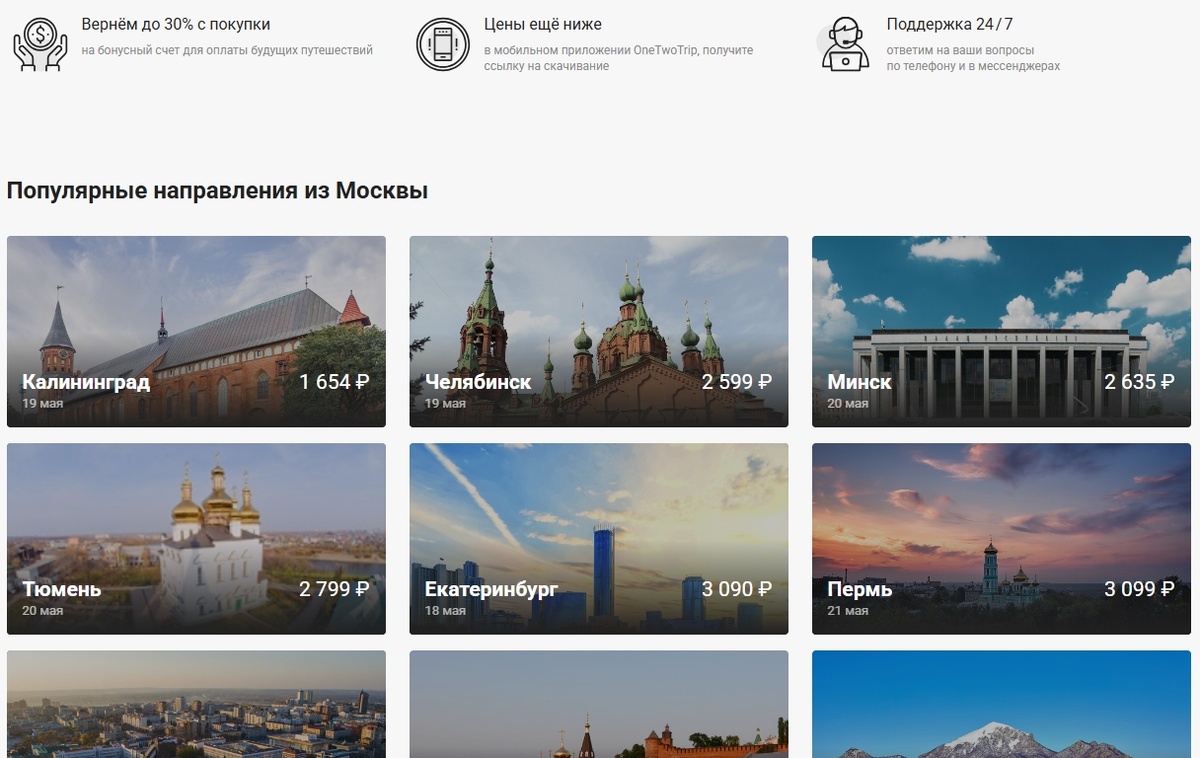The height and width of the screenshot is (758, 1200).
Task: Click the 'Поддержка 24/7' heading
Action: 950,24
